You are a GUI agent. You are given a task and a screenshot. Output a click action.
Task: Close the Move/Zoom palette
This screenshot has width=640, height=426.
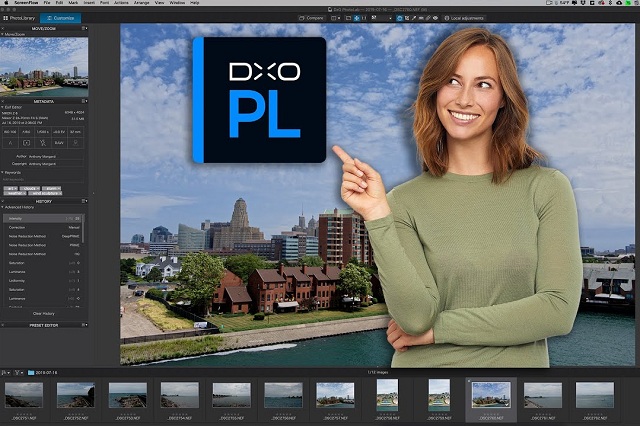[2, 29]
